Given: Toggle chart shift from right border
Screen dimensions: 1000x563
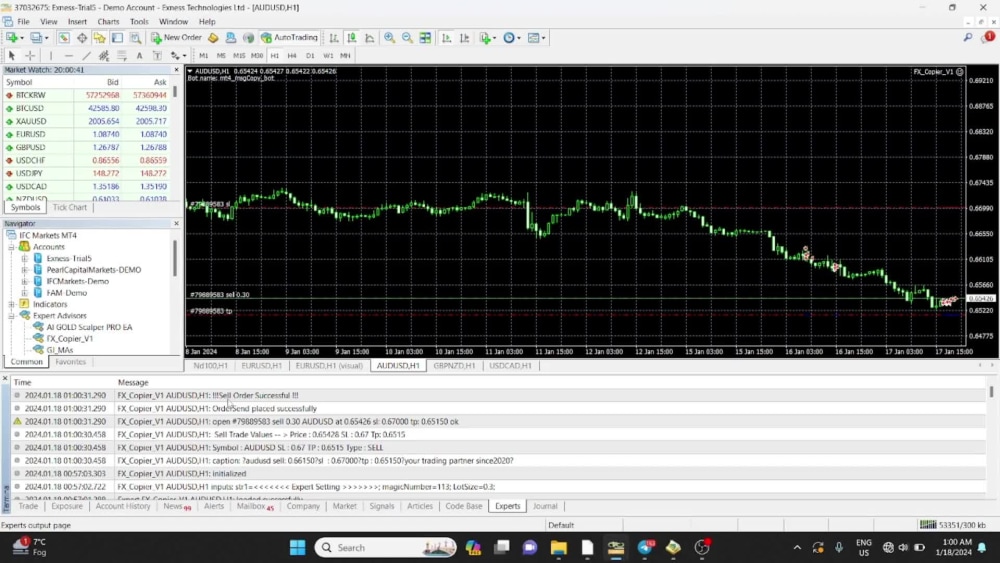Looking at the screenshot, I should 464,38.
